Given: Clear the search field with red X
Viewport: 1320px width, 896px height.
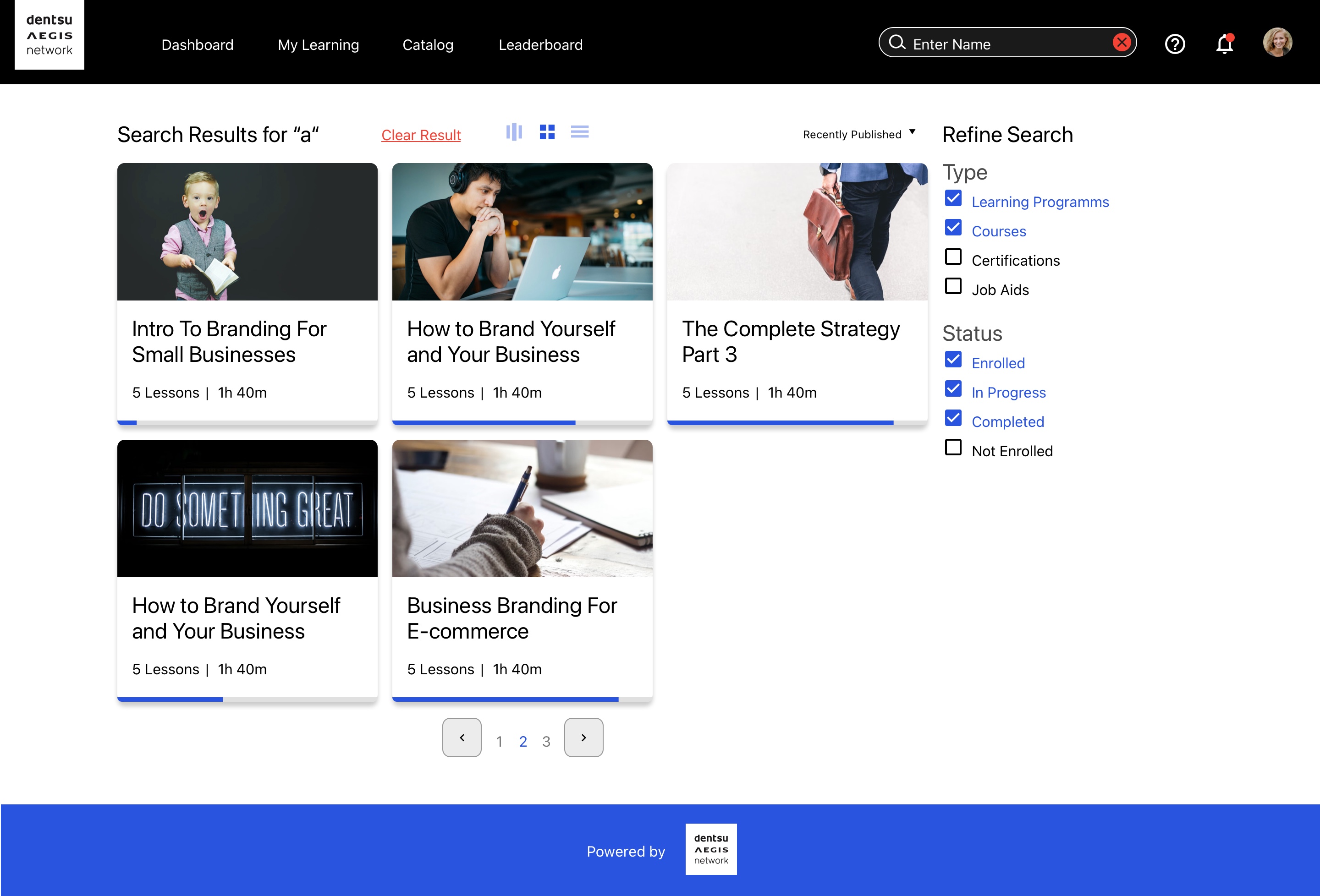Looking at the screenshot, I should pos(1122,43).
